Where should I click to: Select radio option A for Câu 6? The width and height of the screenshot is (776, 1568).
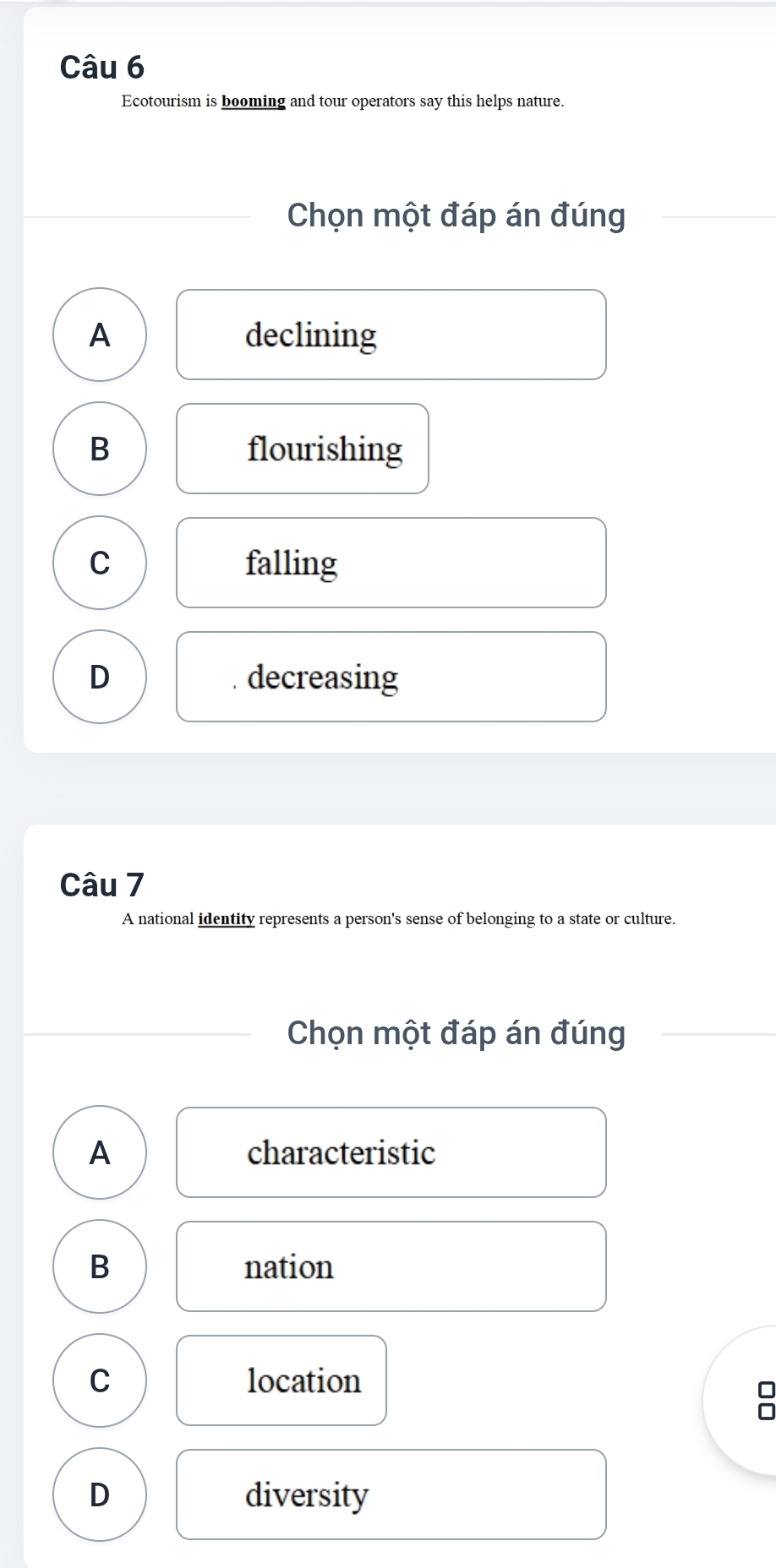pos(100,335)
